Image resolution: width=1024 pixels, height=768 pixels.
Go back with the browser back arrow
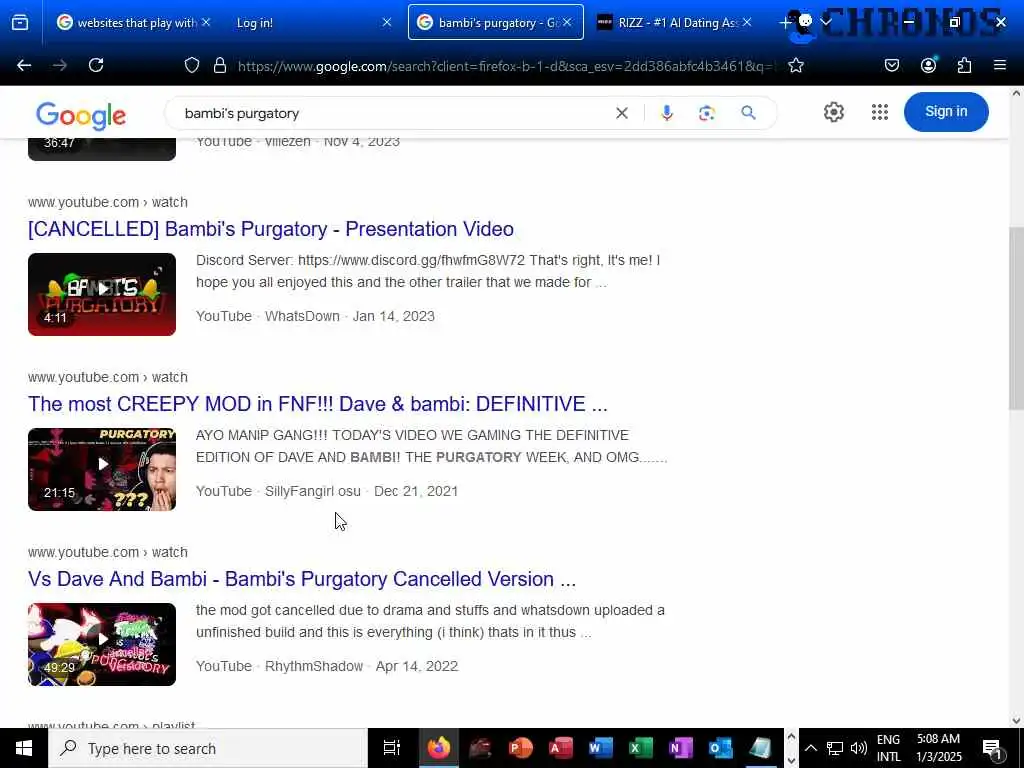pos(24,65)
